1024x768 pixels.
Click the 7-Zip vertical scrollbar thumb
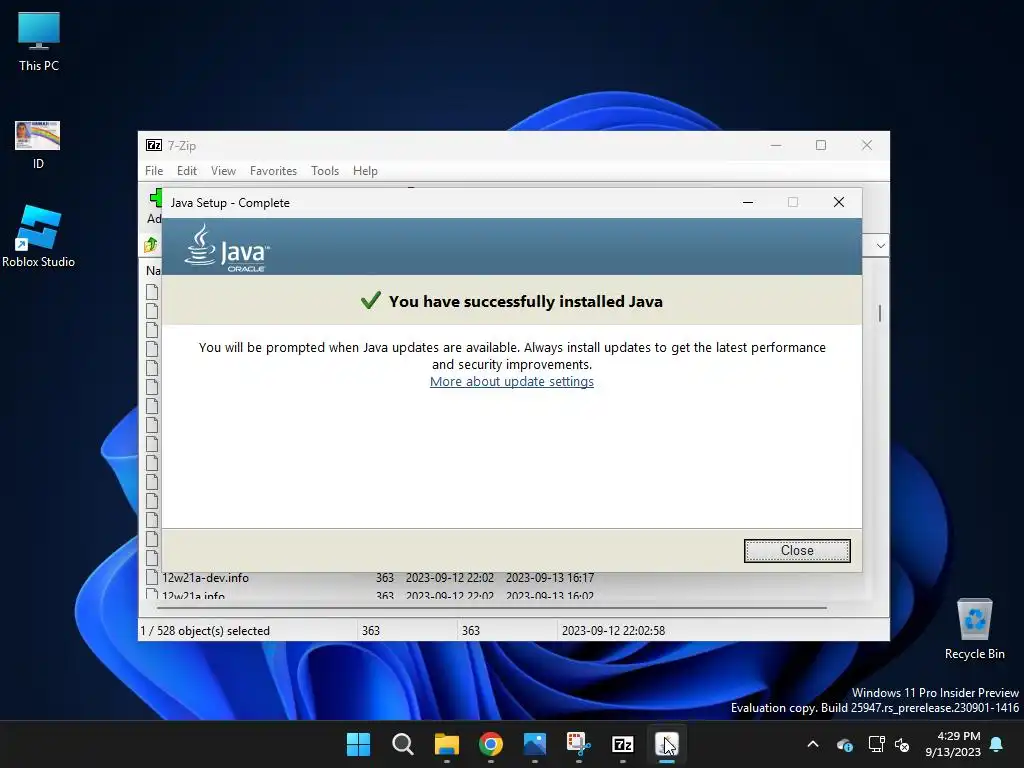coord(880,313)
